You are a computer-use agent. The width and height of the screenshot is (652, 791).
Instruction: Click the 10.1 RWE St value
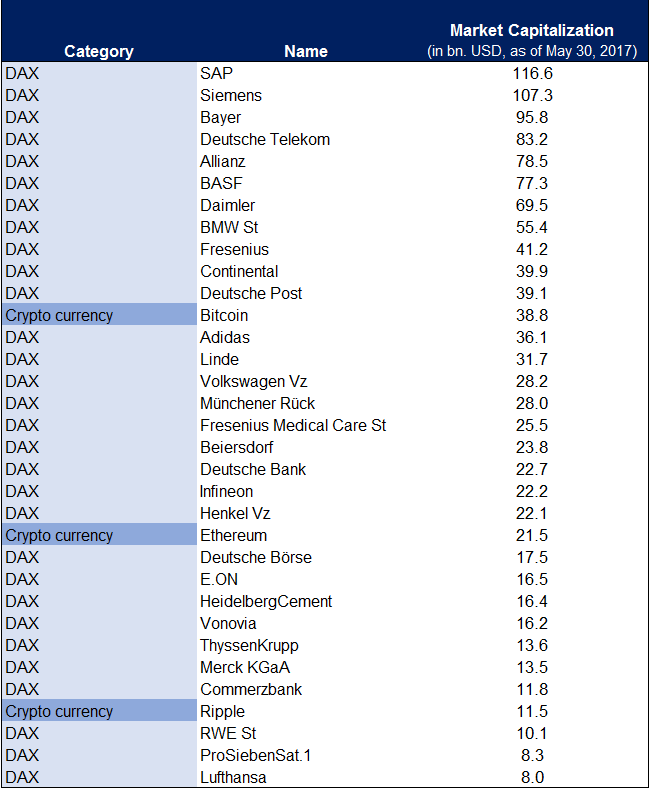532,734
